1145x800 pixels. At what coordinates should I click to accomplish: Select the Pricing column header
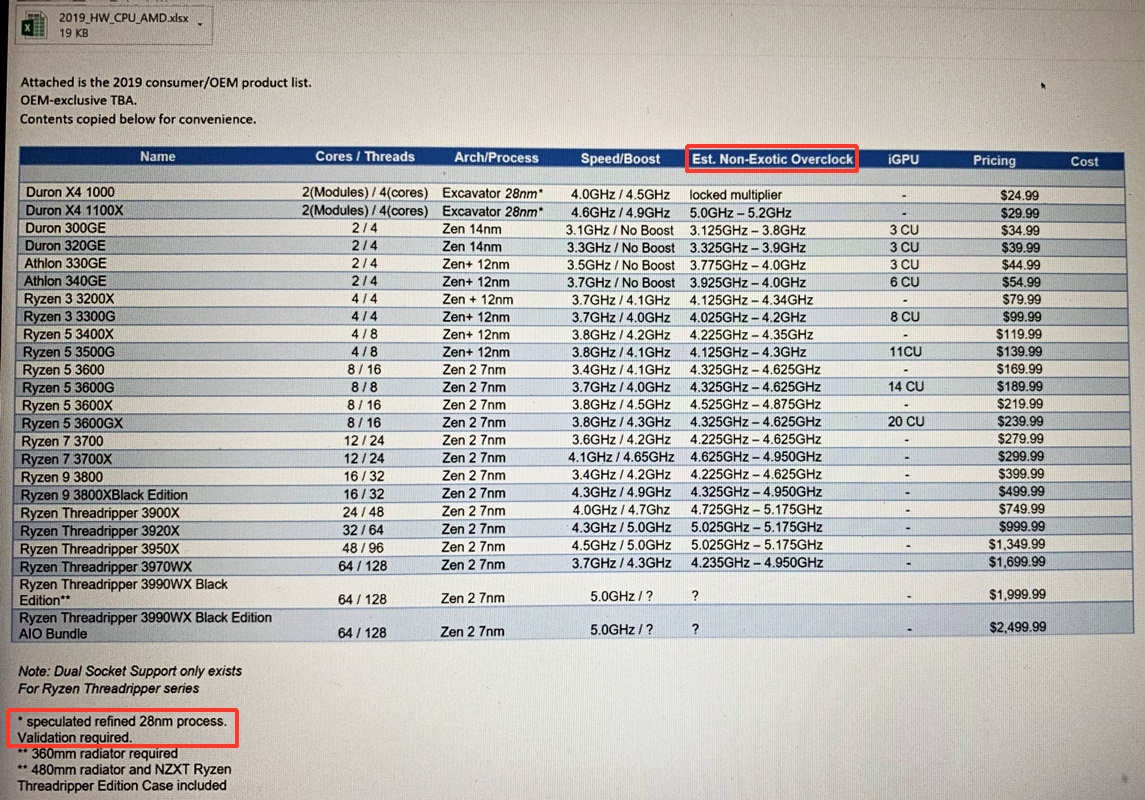click(994, 160)
